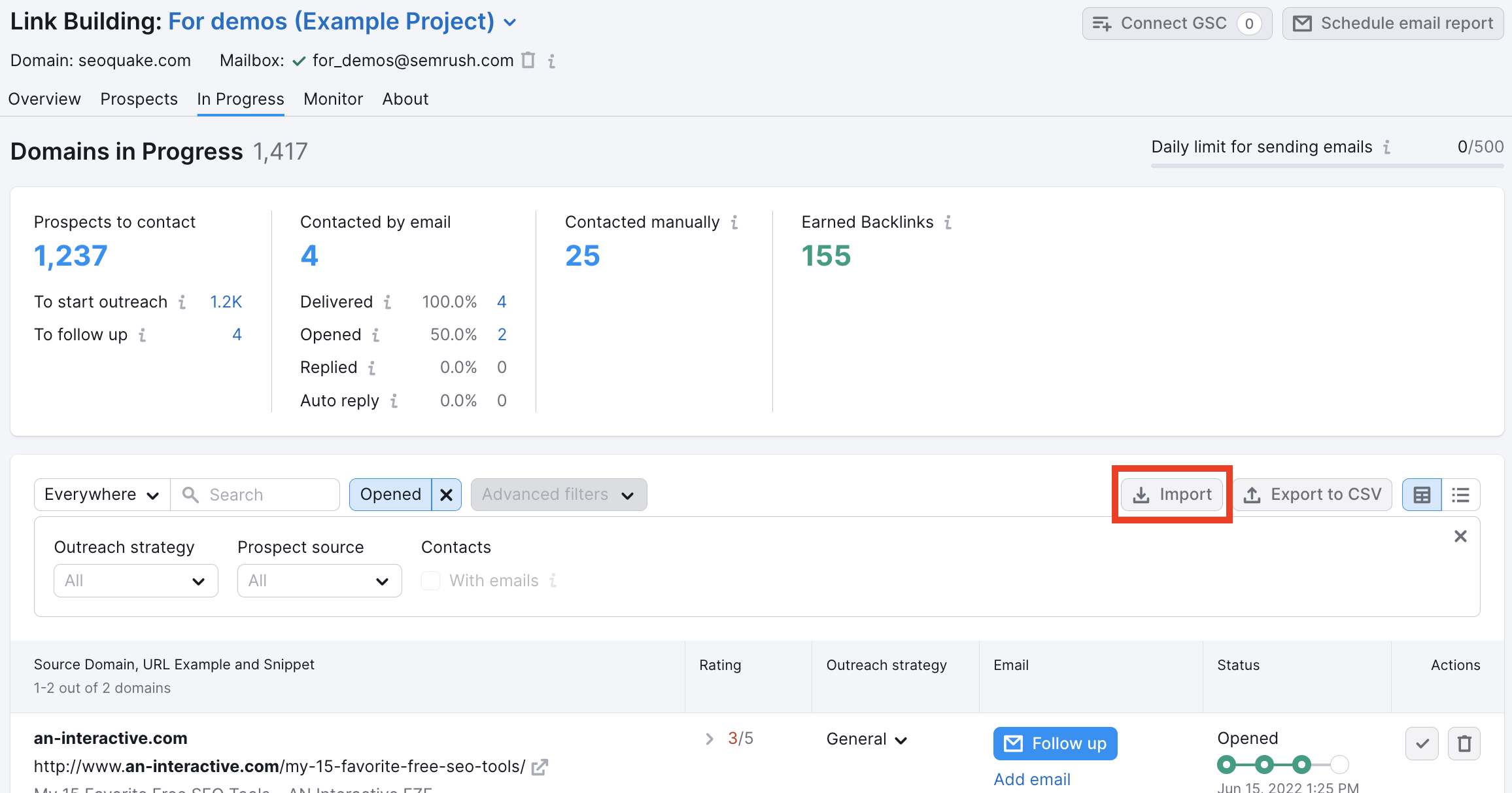Image resolution: width=1512 pixels, height=793 pixels.
Task: Click the Earned Backlinks info icon
Action: (x=949, y=222)
